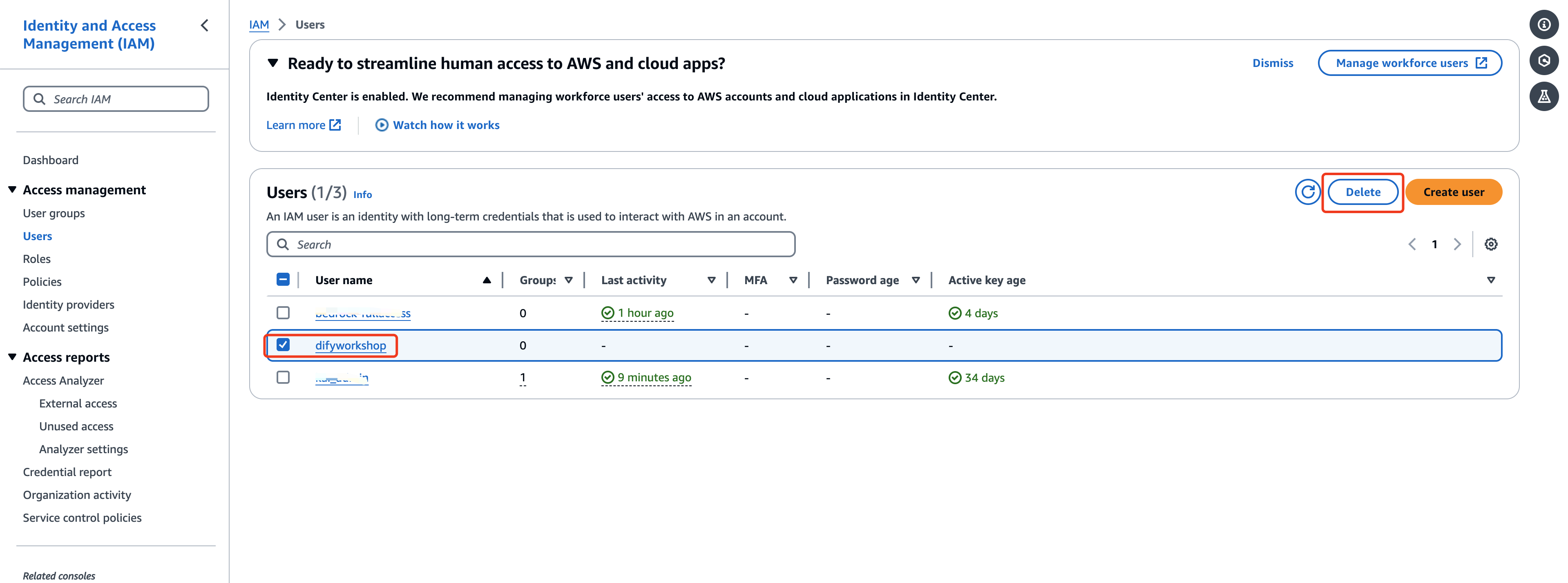The image size is (1568, 583).
Task: Open the Last activity column filter dropdown
Action: (711, 280)
